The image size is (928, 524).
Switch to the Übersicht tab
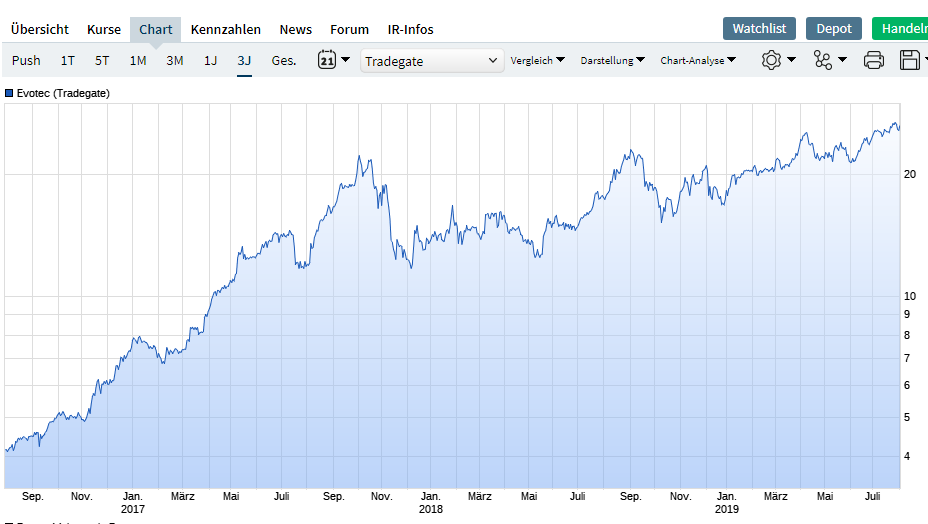[x=40, y=30]
